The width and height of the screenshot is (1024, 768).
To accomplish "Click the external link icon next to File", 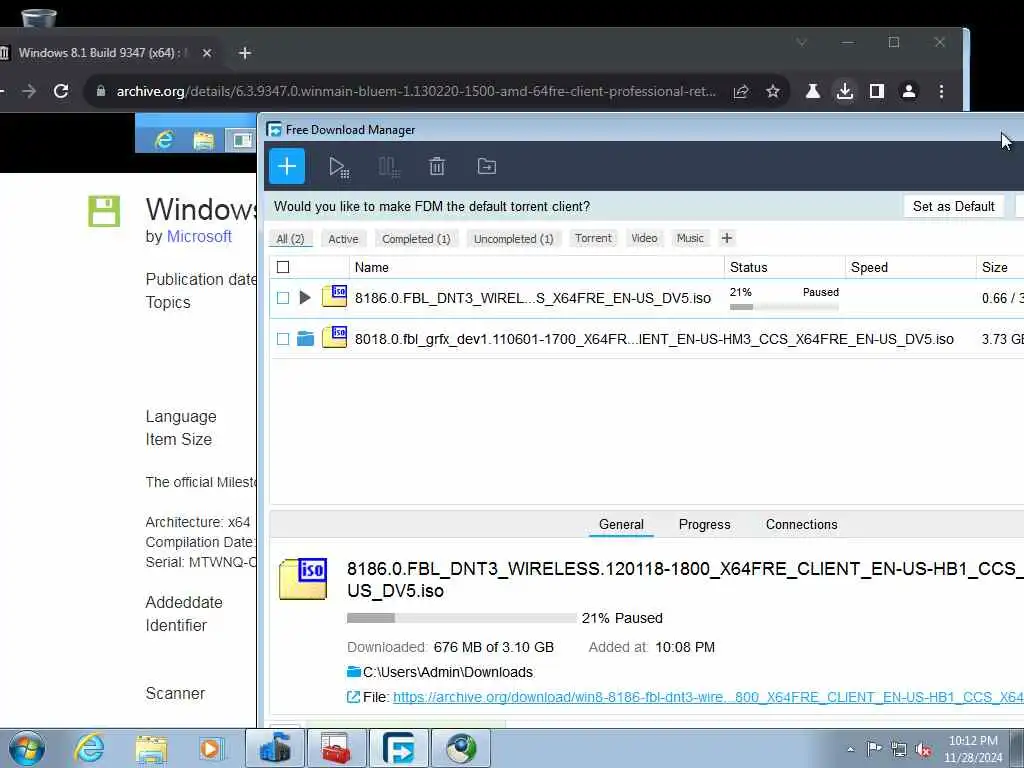I will 353,697.
